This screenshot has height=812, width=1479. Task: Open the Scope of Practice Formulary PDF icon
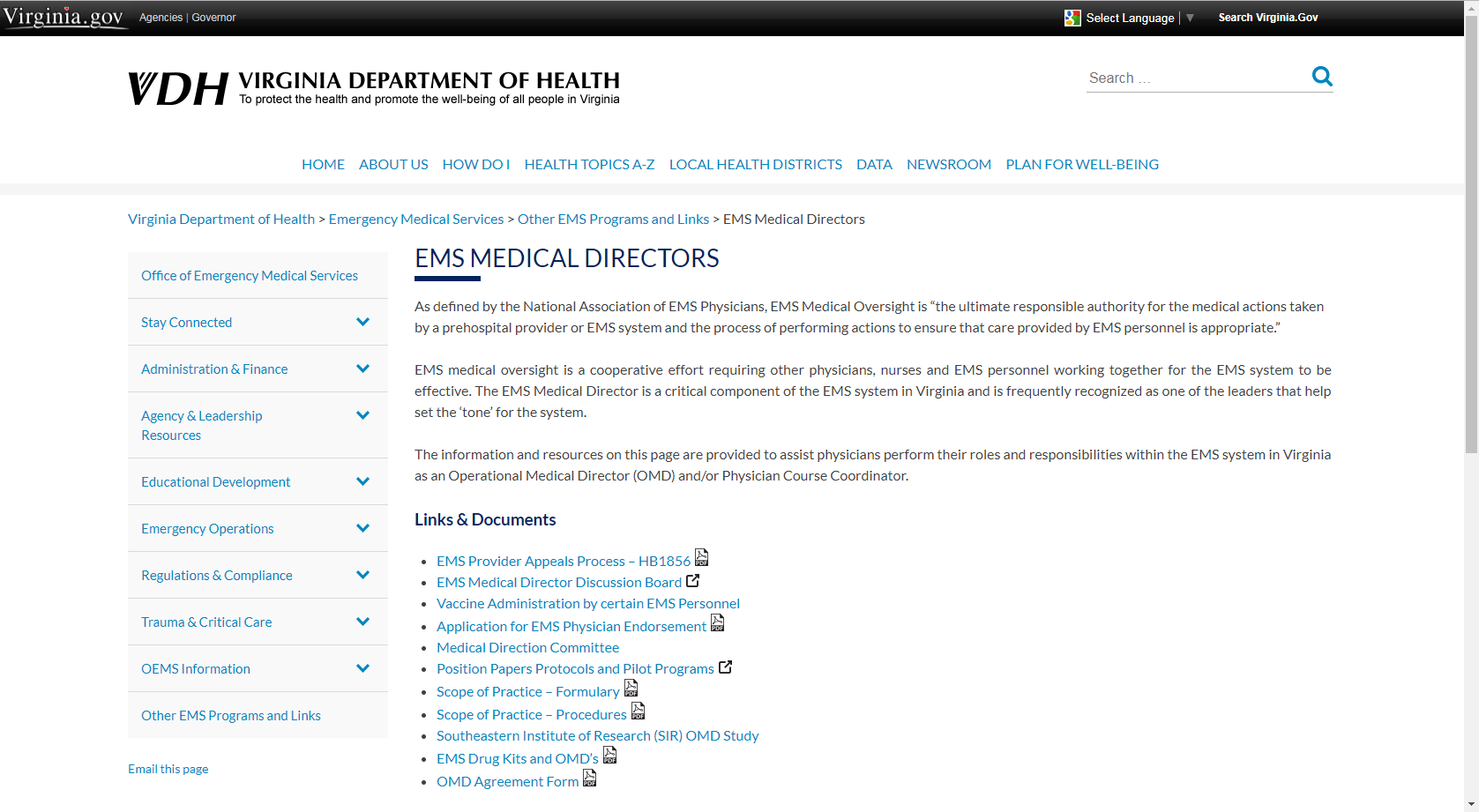click(x=631, y=689)
